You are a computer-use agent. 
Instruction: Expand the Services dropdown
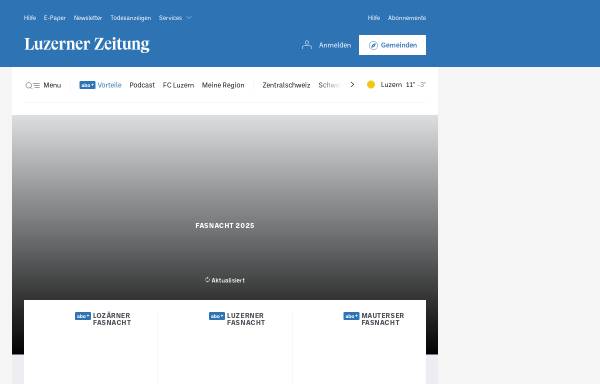tap(175, 18)
